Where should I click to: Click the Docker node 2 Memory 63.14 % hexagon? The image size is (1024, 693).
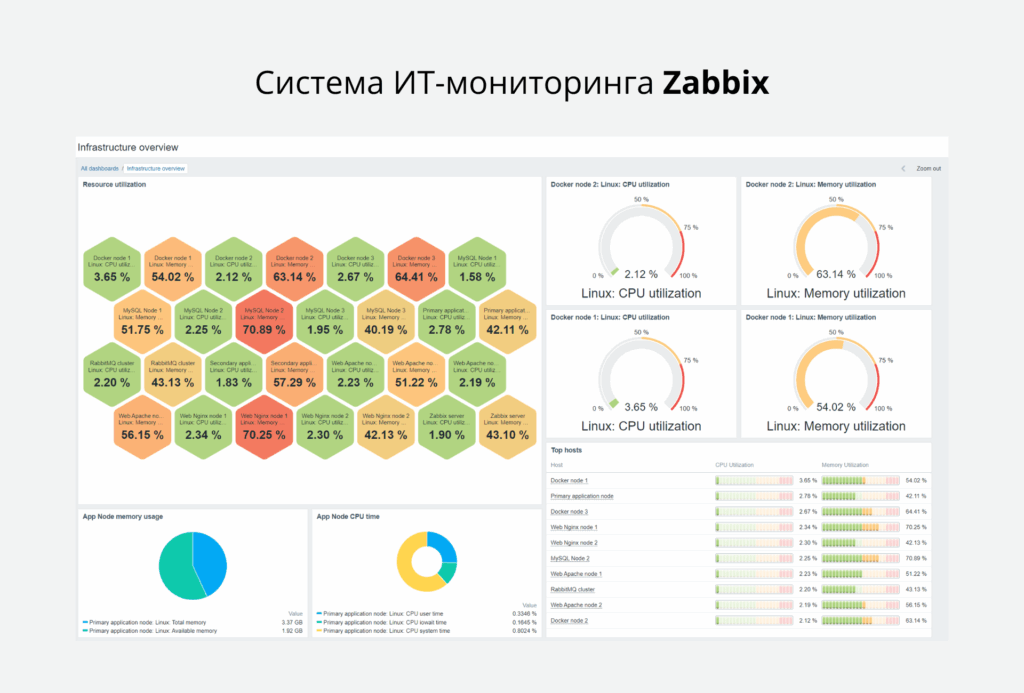tap(294, 270)
